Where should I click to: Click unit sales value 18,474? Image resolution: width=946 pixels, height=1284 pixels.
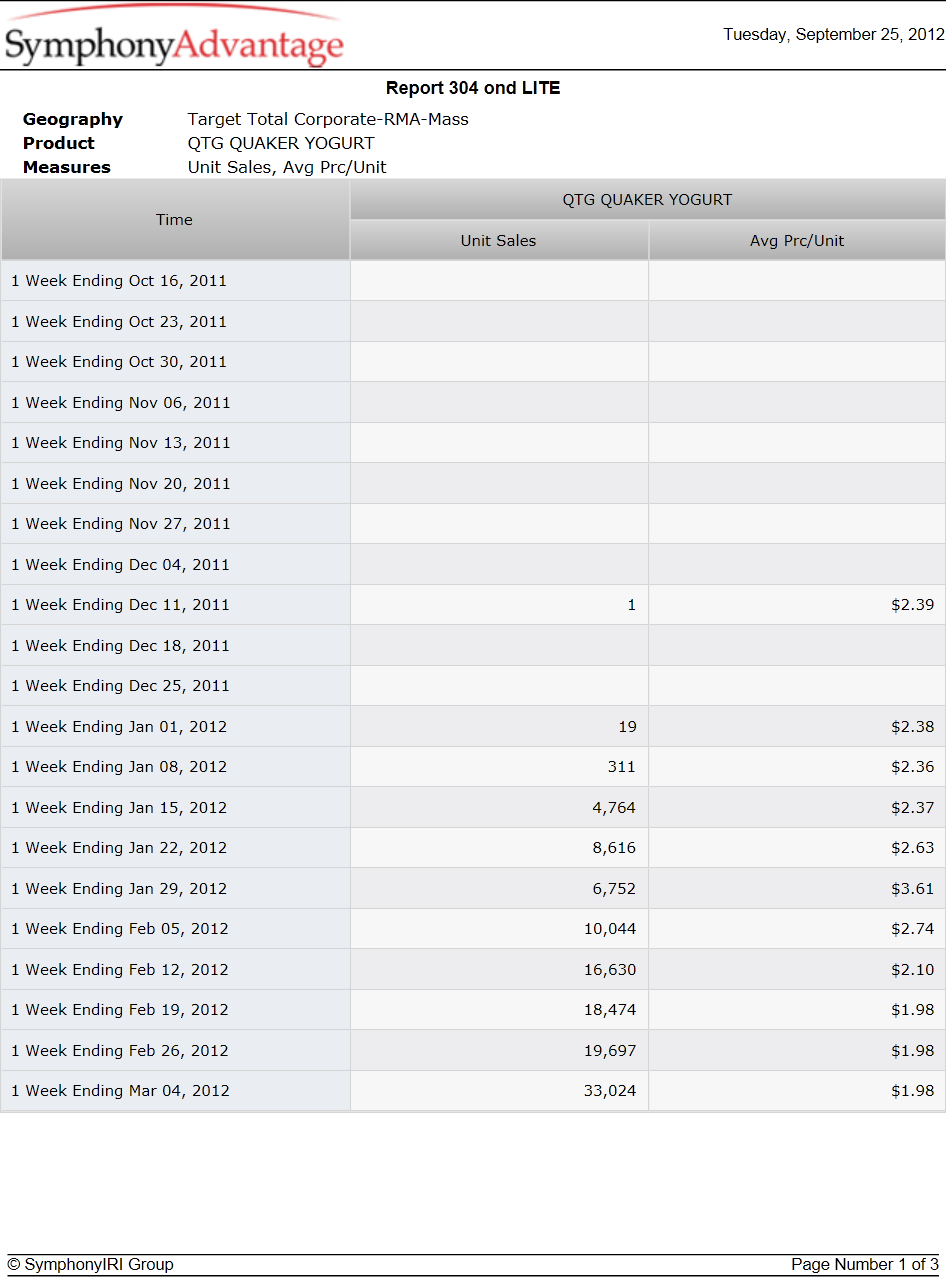(610, 1010)
